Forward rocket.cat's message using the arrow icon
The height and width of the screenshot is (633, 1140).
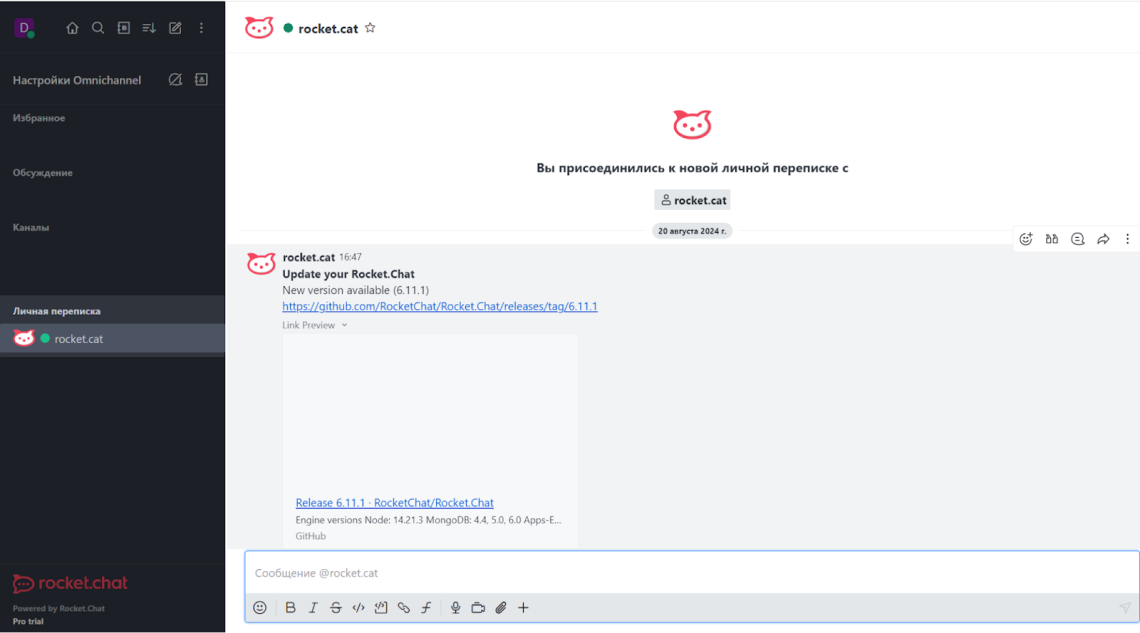(x=1103, y=239)
